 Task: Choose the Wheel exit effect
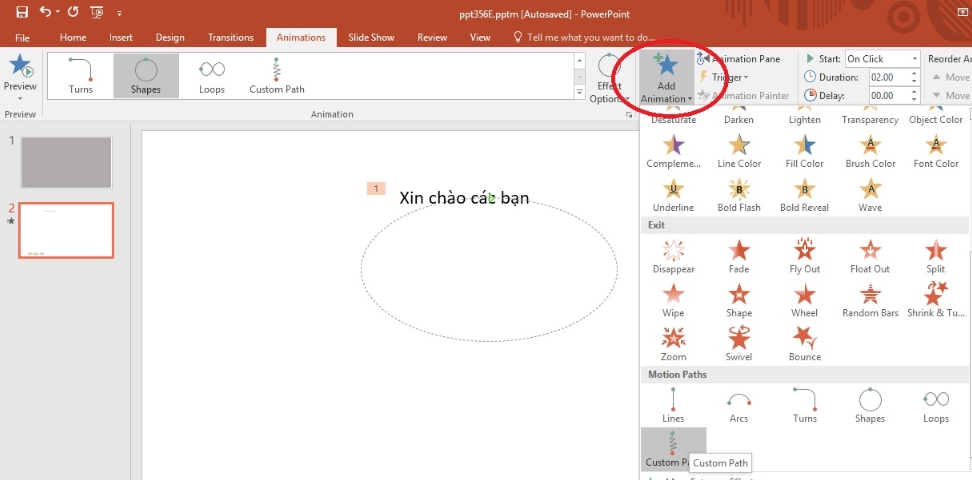coord(805,300)
